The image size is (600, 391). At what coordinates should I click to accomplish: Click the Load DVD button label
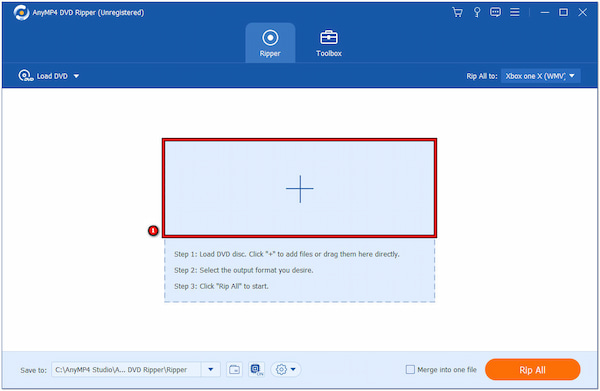(52, 76)
